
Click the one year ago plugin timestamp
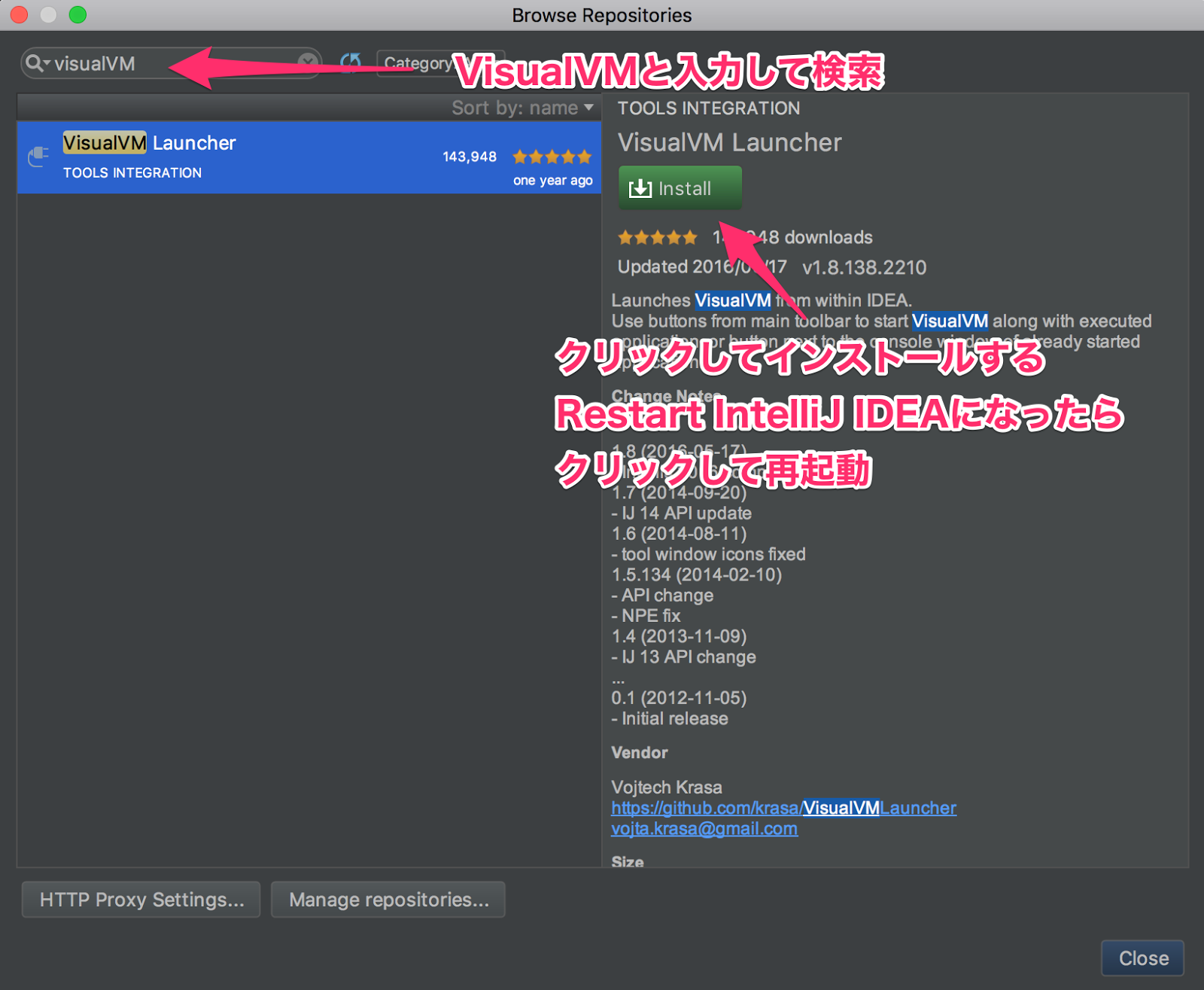[552, 180]
